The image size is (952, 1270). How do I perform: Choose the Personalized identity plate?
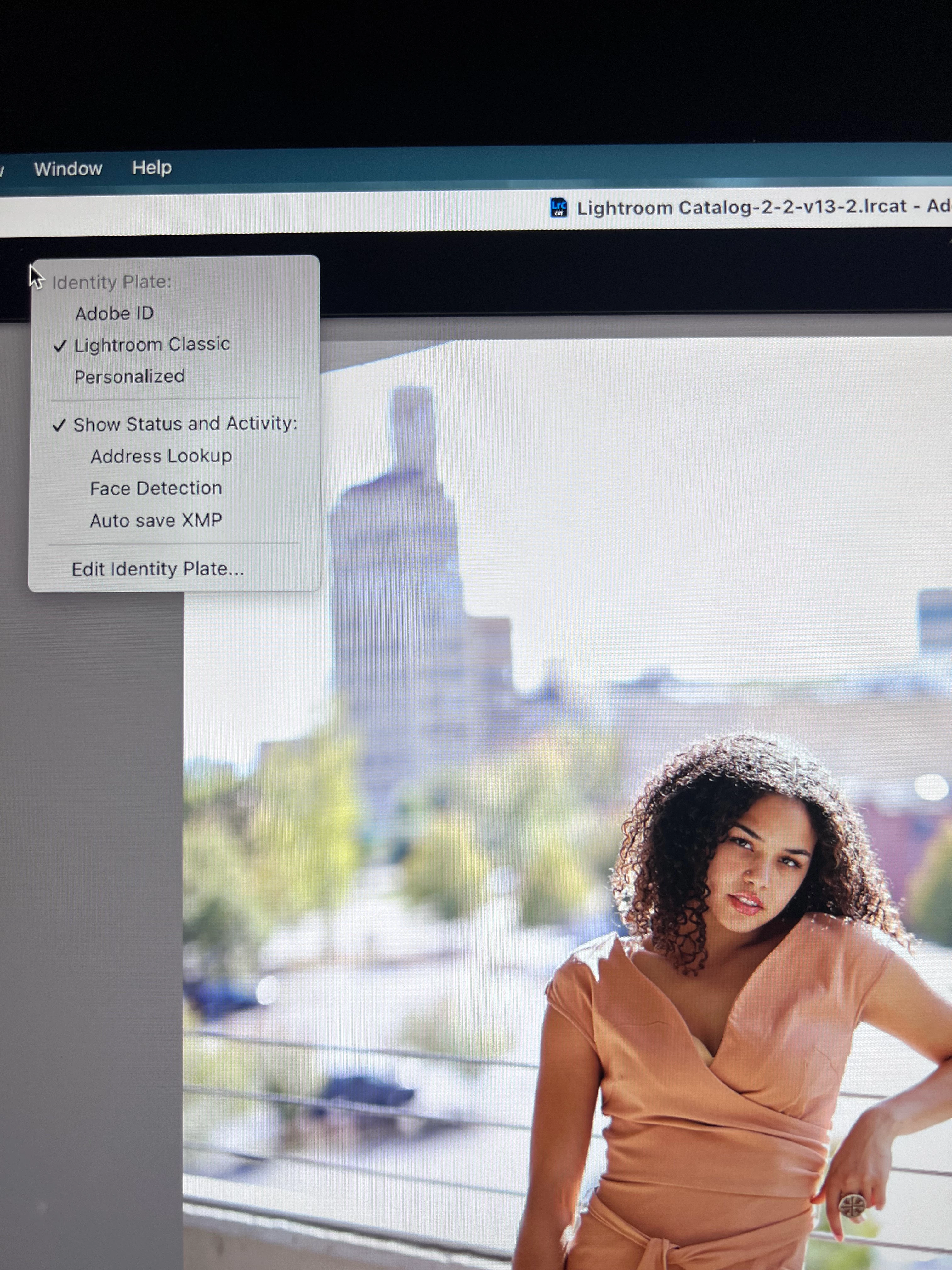point(129,377)
